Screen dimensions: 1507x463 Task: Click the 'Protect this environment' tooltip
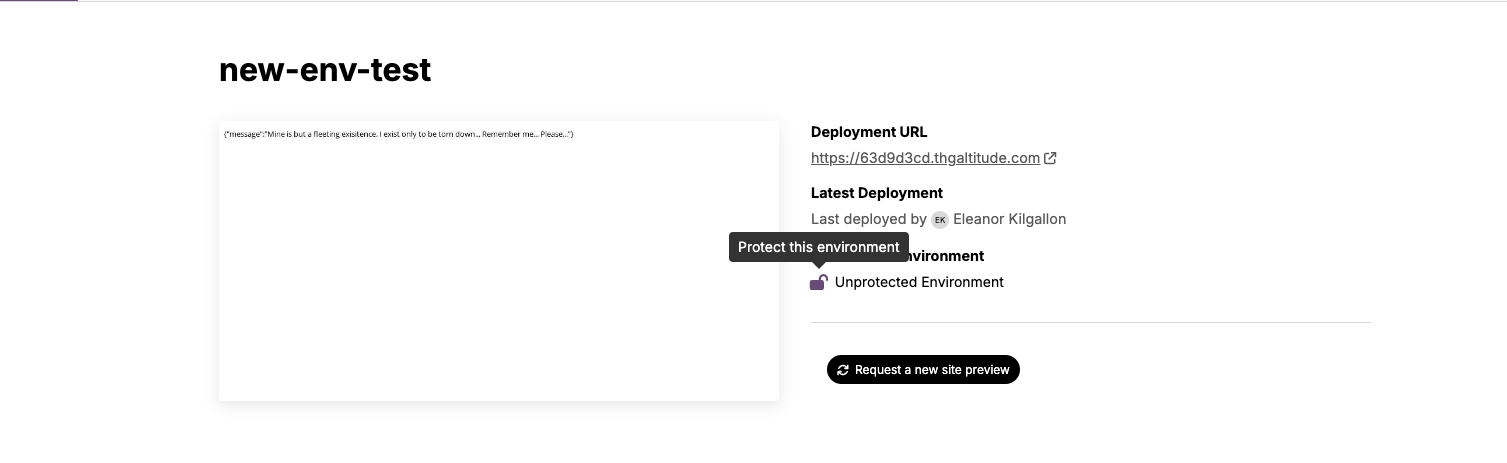pos(819,247)
